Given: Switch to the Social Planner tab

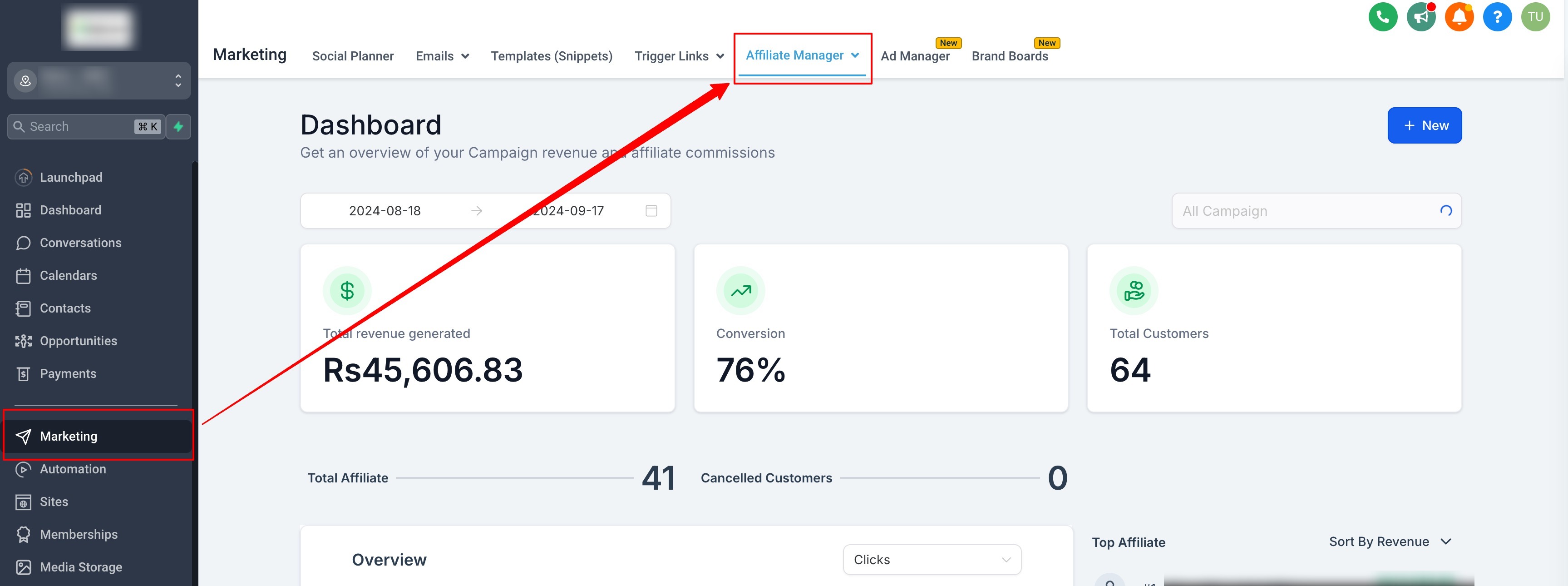Looking at the screenshot, I should 352,56.
